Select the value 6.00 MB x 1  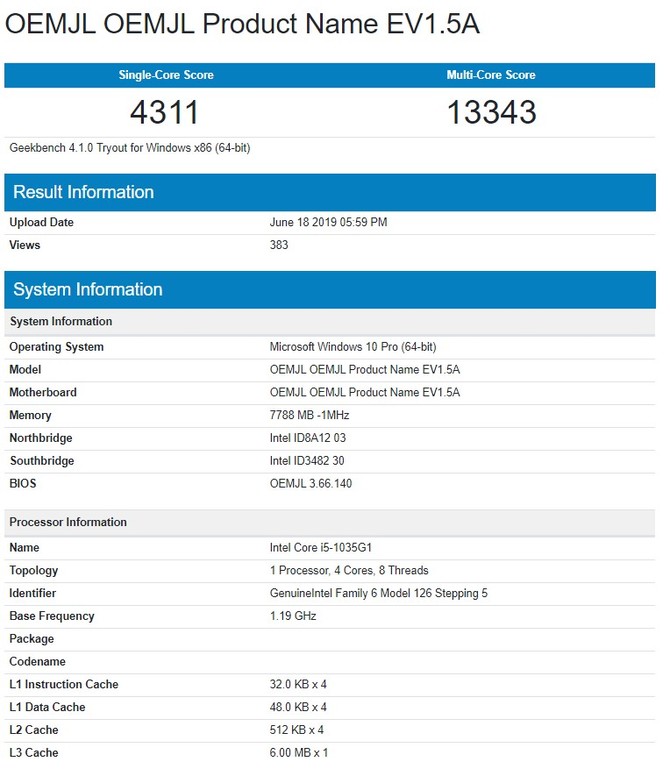tap(299, 753)
